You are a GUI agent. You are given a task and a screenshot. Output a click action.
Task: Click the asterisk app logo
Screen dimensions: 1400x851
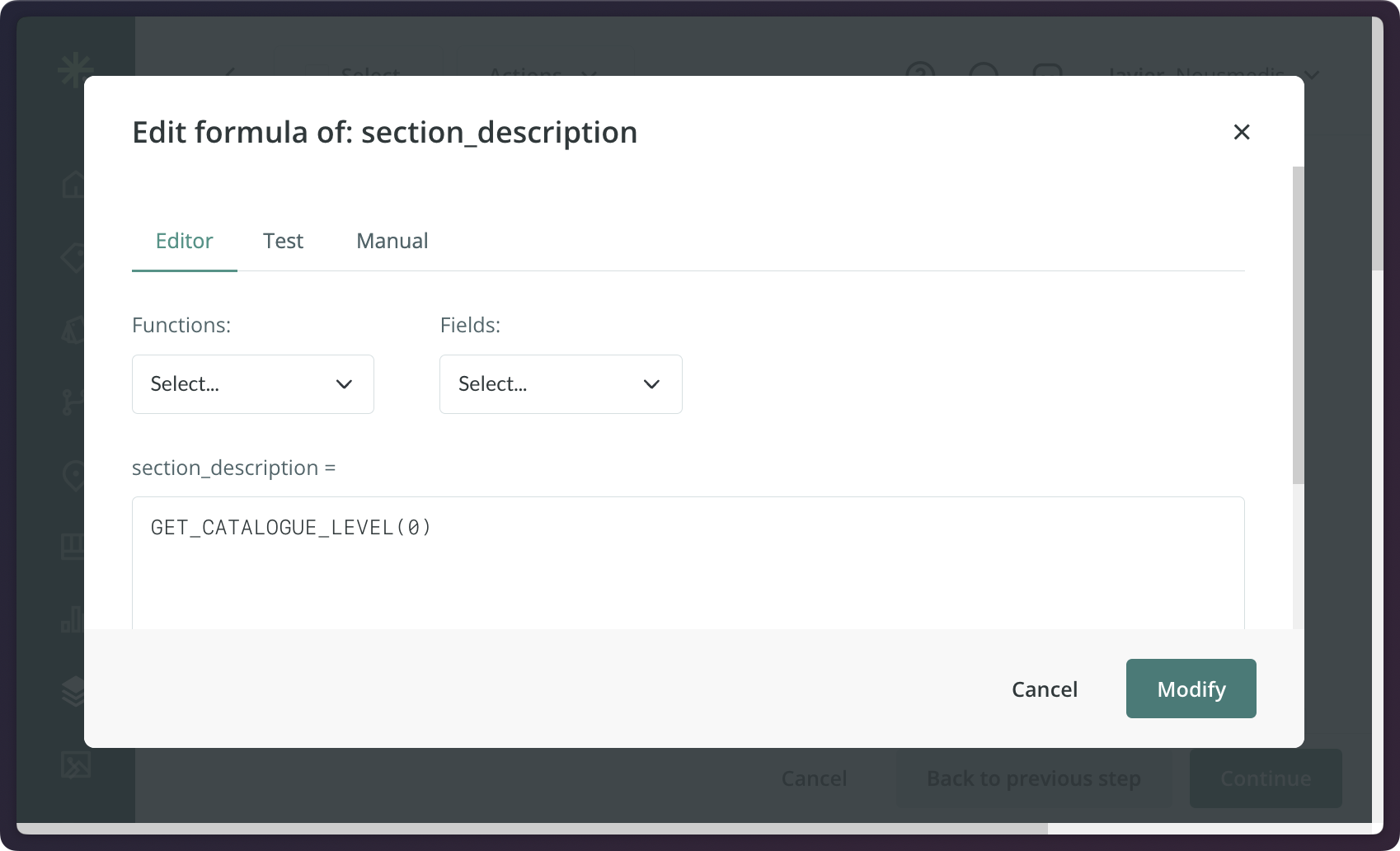pyautogui.click(x=75, y=70)
